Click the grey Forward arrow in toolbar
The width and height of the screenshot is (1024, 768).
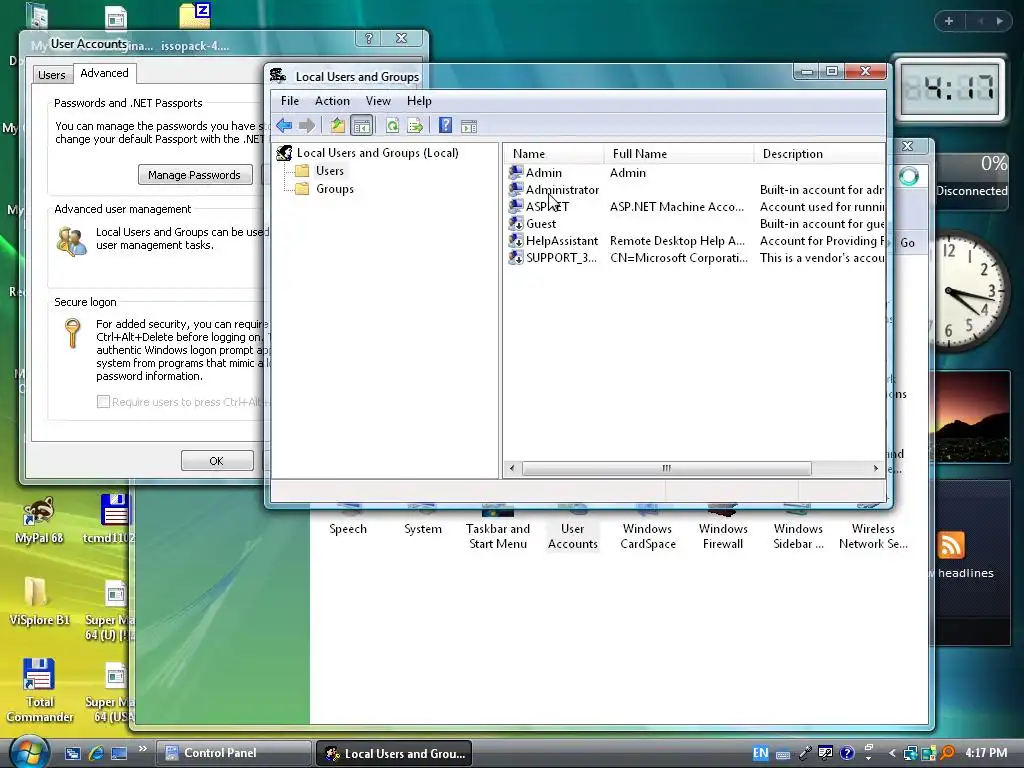coord(307,125)
